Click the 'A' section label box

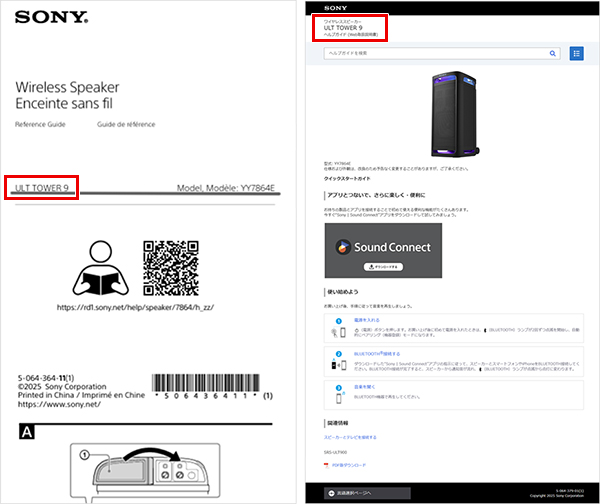(27, 432)
